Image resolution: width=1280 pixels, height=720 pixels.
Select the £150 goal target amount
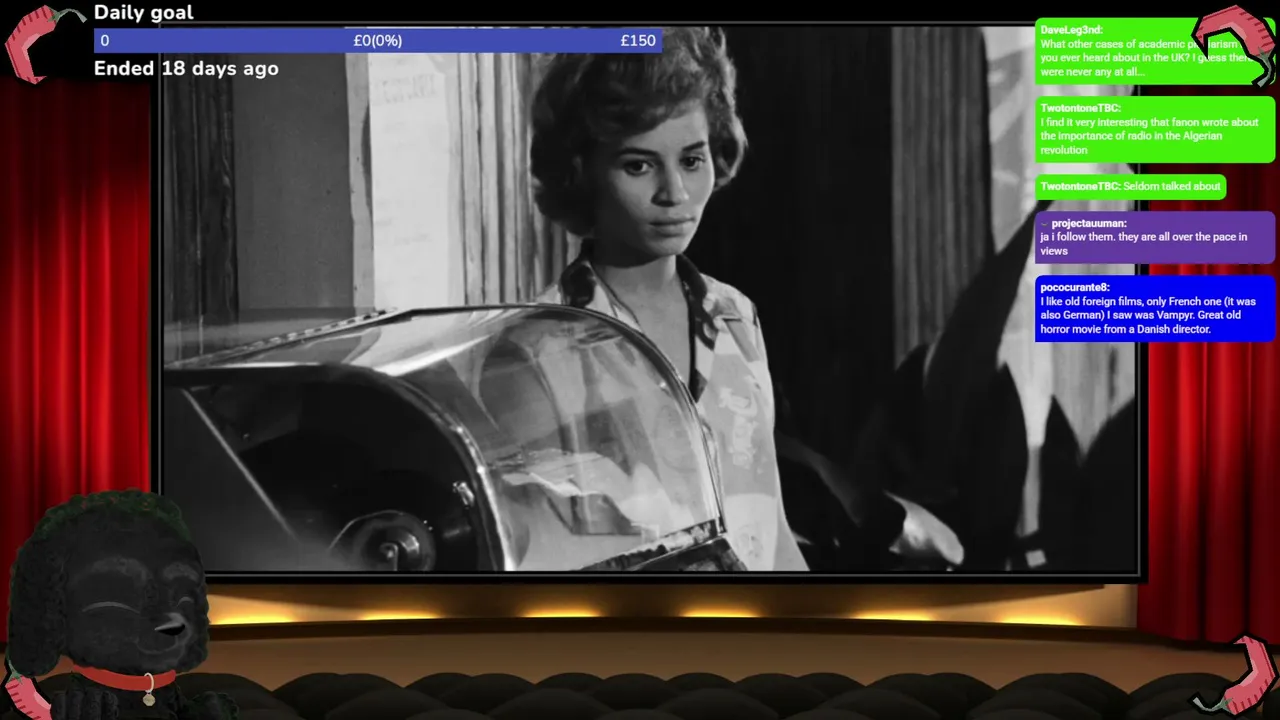638,41
